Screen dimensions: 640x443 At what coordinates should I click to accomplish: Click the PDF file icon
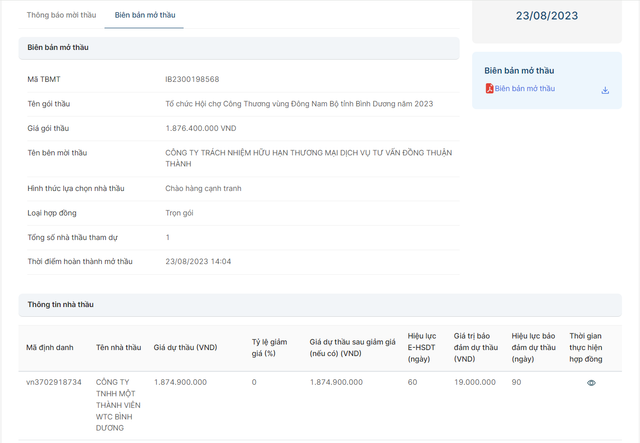point(489,89)
